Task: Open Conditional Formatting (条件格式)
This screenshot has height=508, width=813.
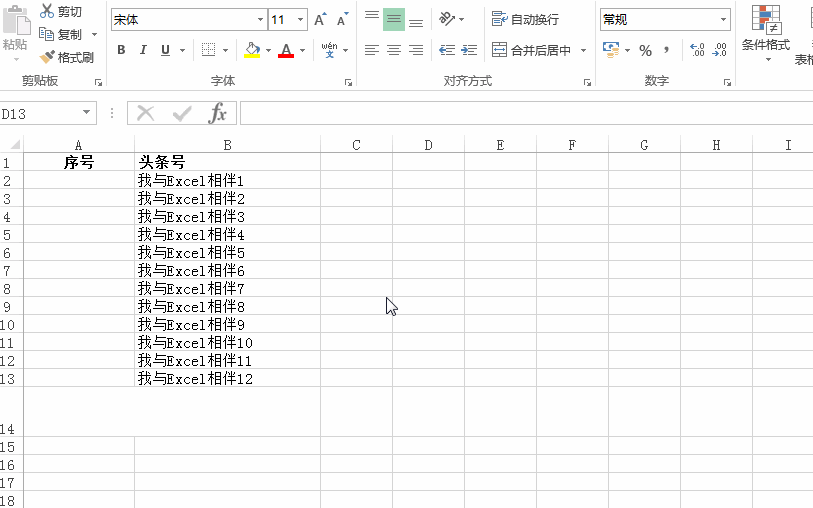Action: point(766,34)
